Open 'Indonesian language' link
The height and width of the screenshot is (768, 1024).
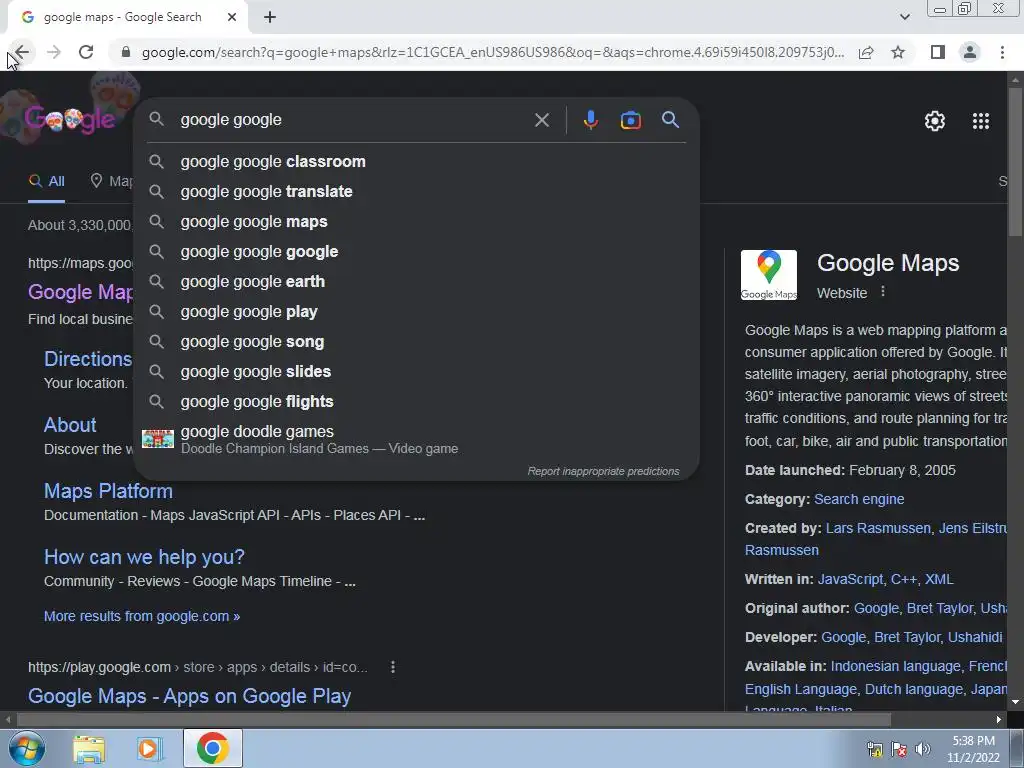point(895,666)
